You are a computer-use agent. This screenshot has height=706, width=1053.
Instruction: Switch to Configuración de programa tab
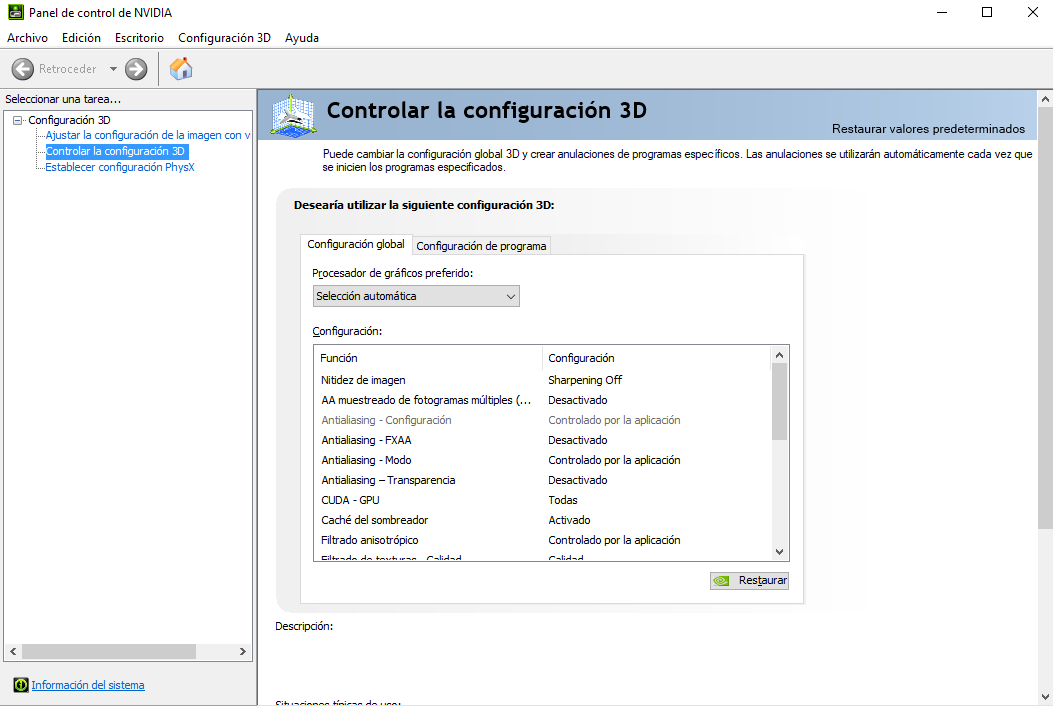pyautogui.click(x=481, y=246)
